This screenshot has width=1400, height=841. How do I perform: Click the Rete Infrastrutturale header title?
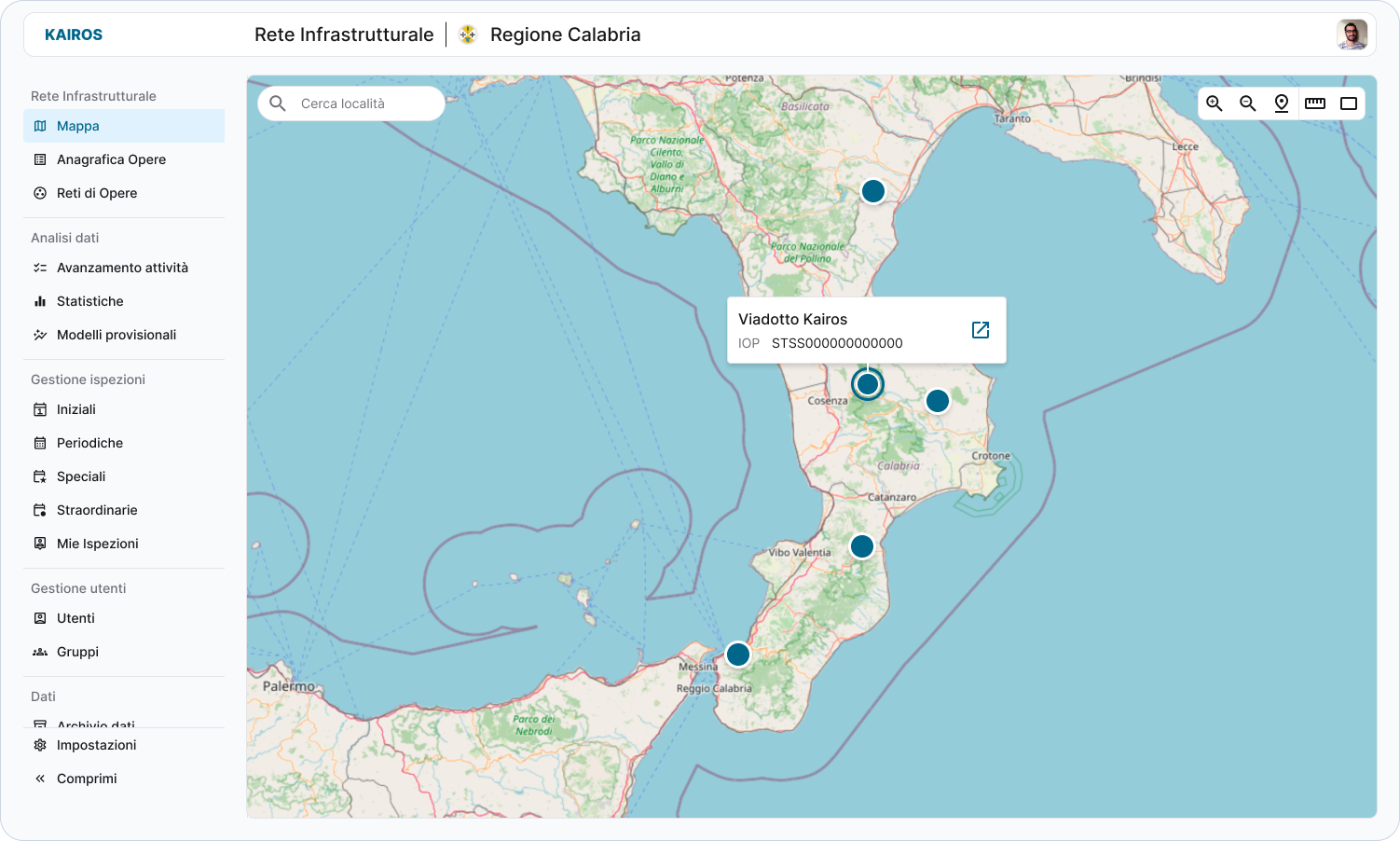[344, 34]
